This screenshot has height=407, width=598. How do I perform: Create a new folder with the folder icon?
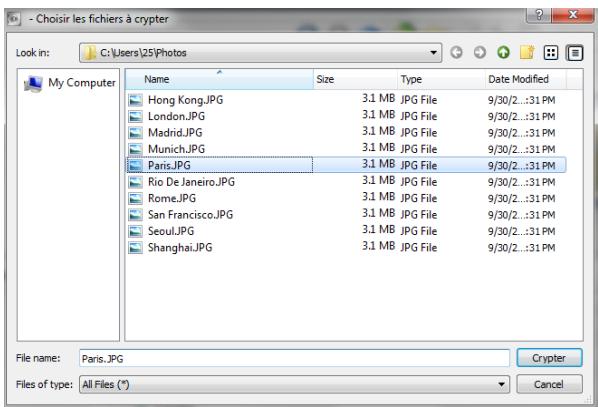[x=527, y=53]
